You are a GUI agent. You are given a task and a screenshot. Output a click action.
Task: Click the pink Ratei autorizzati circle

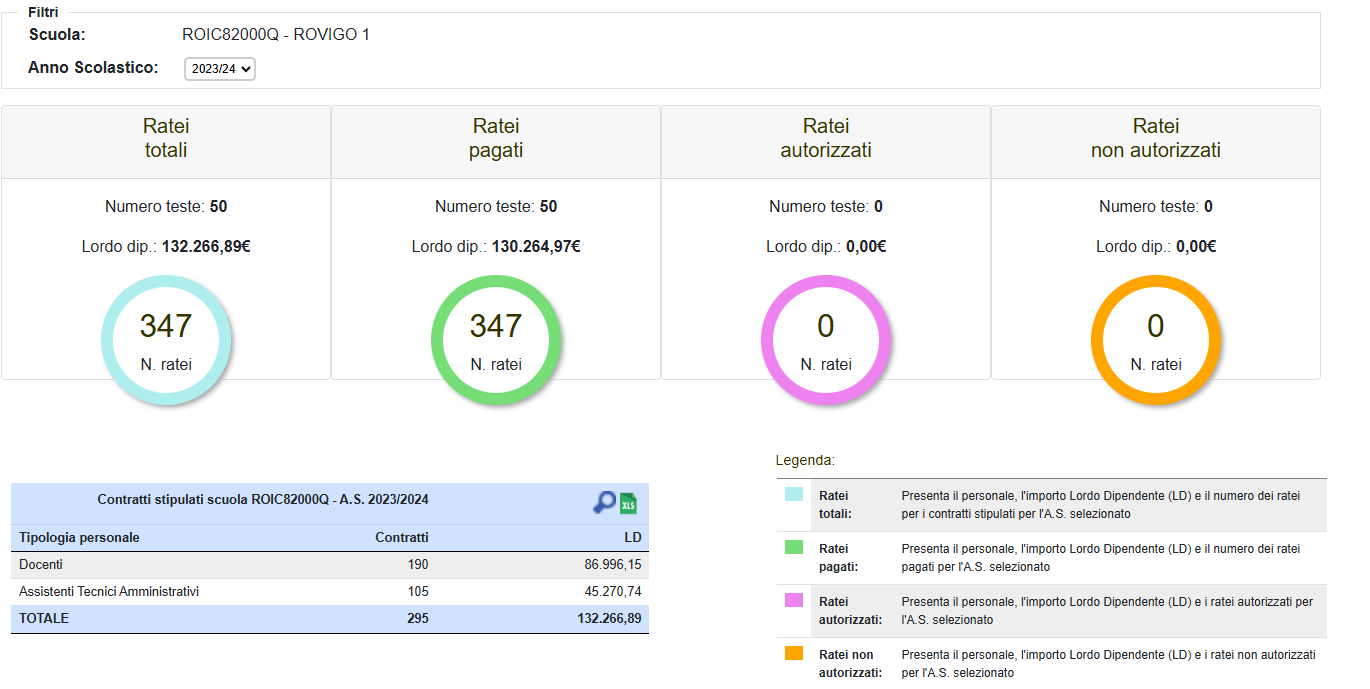click(x=826, y=340)
